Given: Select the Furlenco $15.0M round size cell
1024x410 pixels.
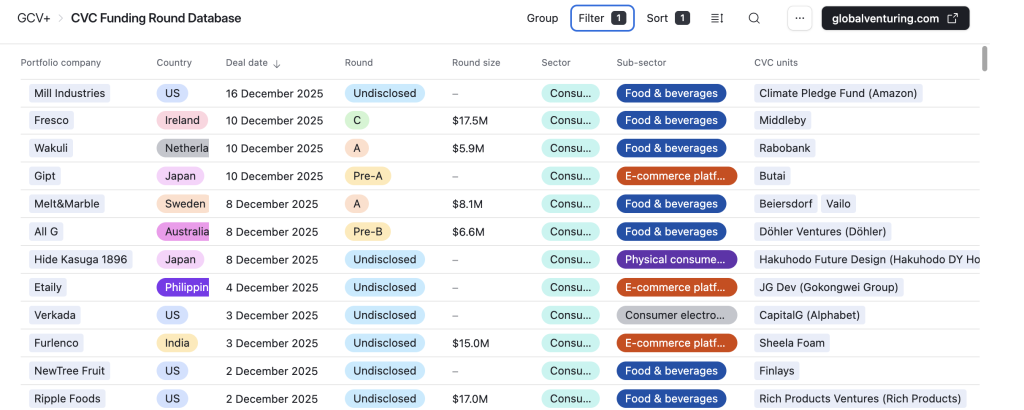Looking at the screenshot, I should point(470,343).
